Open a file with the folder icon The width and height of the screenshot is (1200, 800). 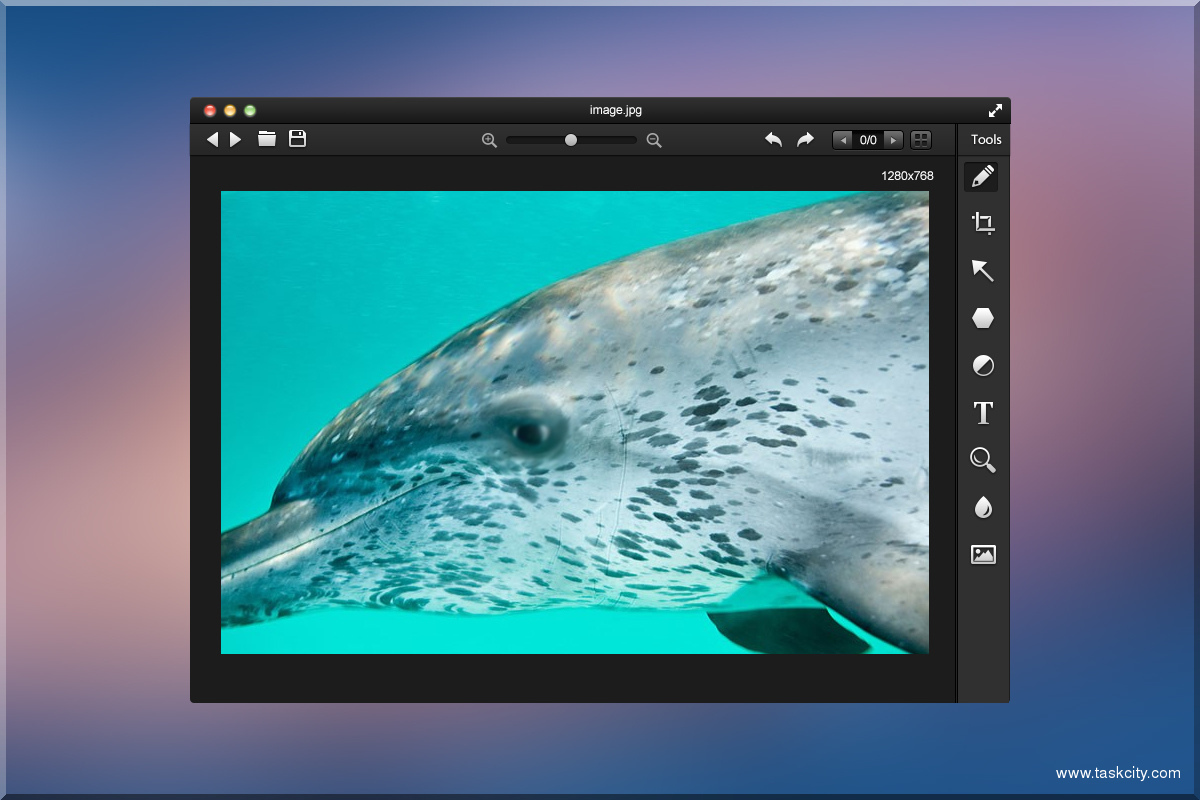point(267,139)
